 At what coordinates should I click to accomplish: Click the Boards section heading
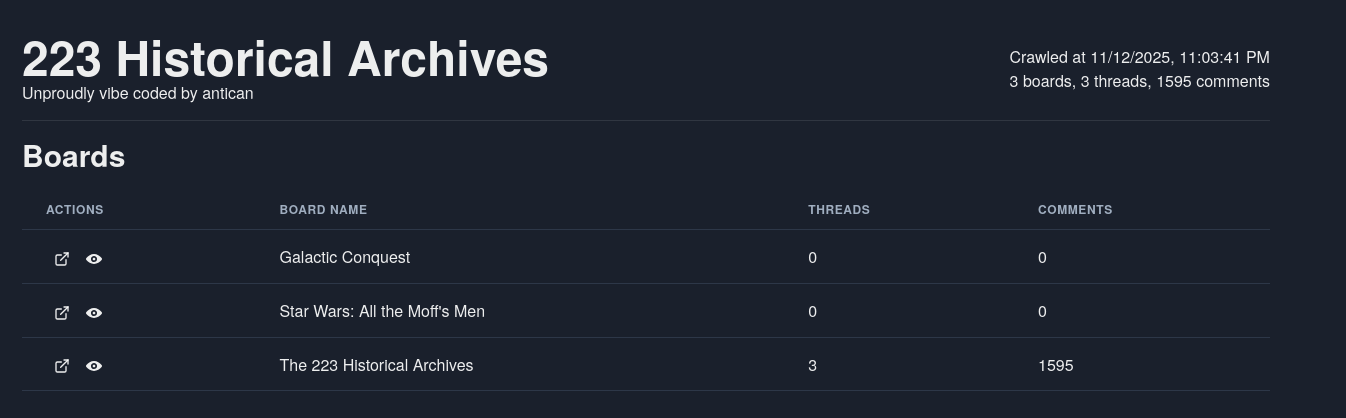(x=73, y=157)
